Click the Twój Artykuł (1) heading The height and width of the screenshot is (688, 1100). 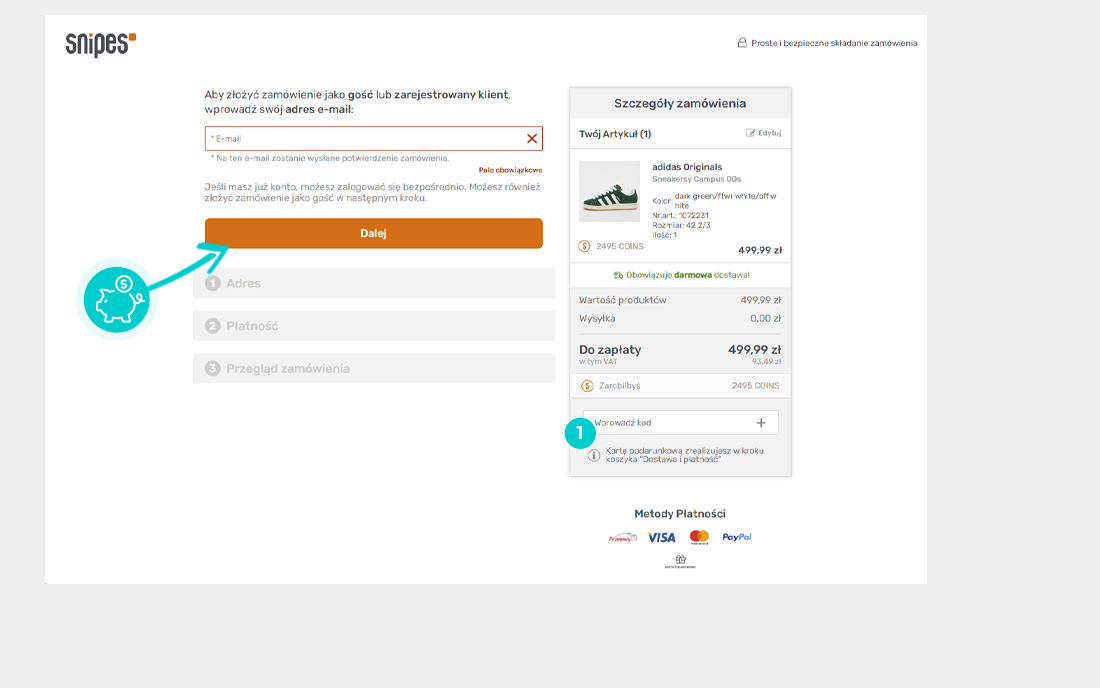tap(615, 134)
